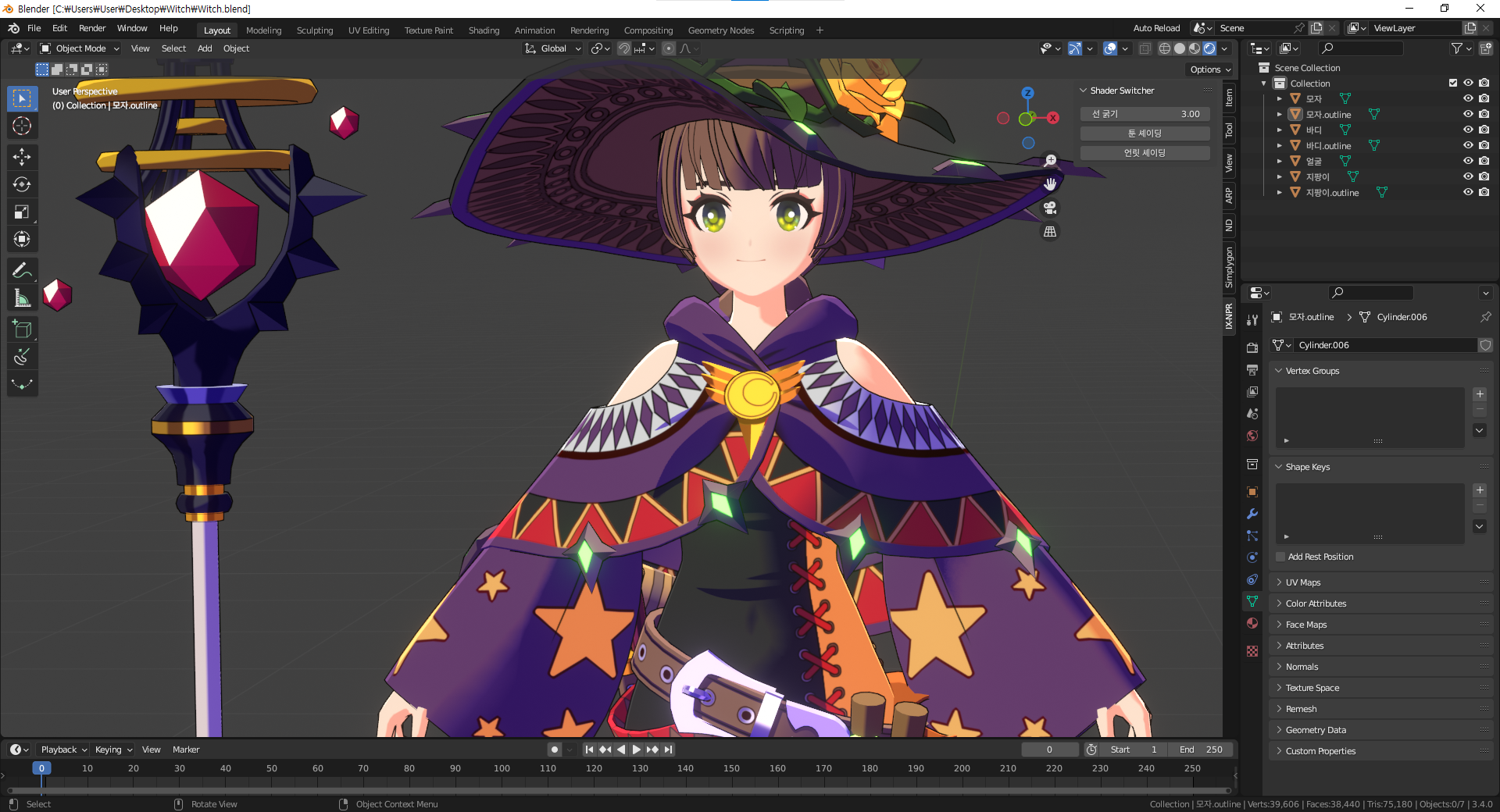Click the fake user shield icon for Cylinder.006
Screen dimensions: 1500x812
click(1485, 345)
